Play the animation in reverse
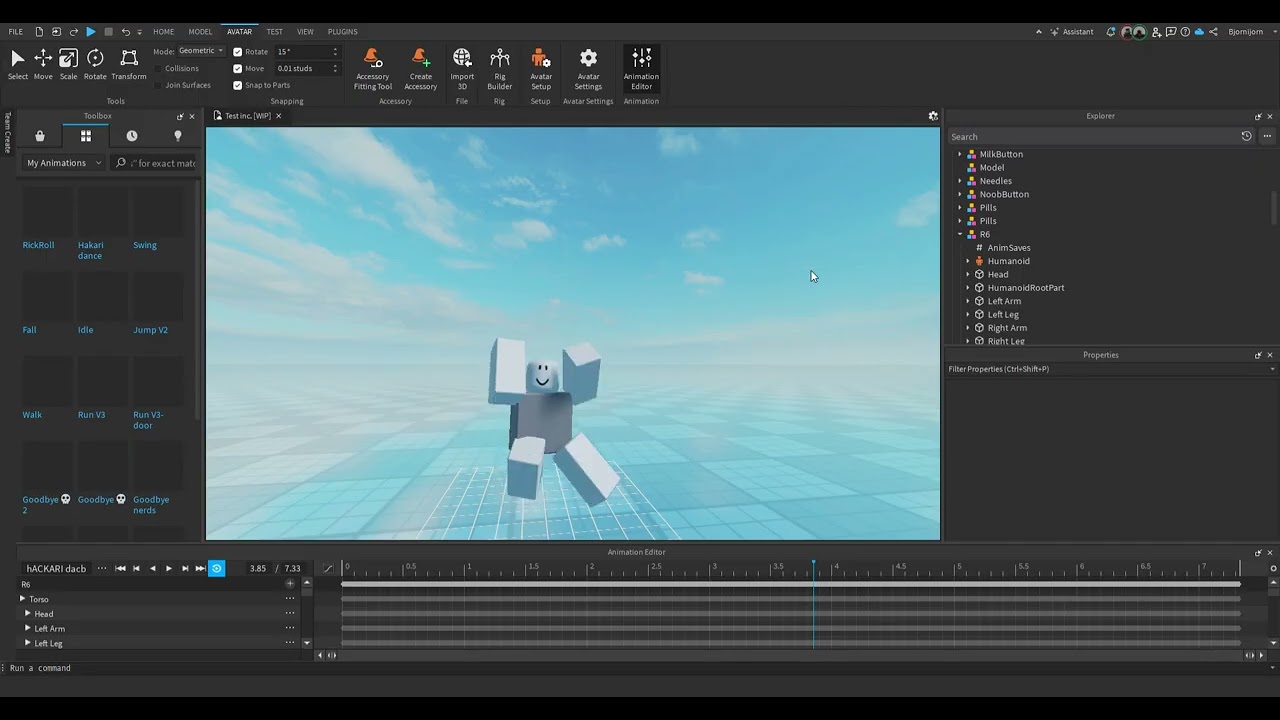The image size is (1280, 720). 152,568
